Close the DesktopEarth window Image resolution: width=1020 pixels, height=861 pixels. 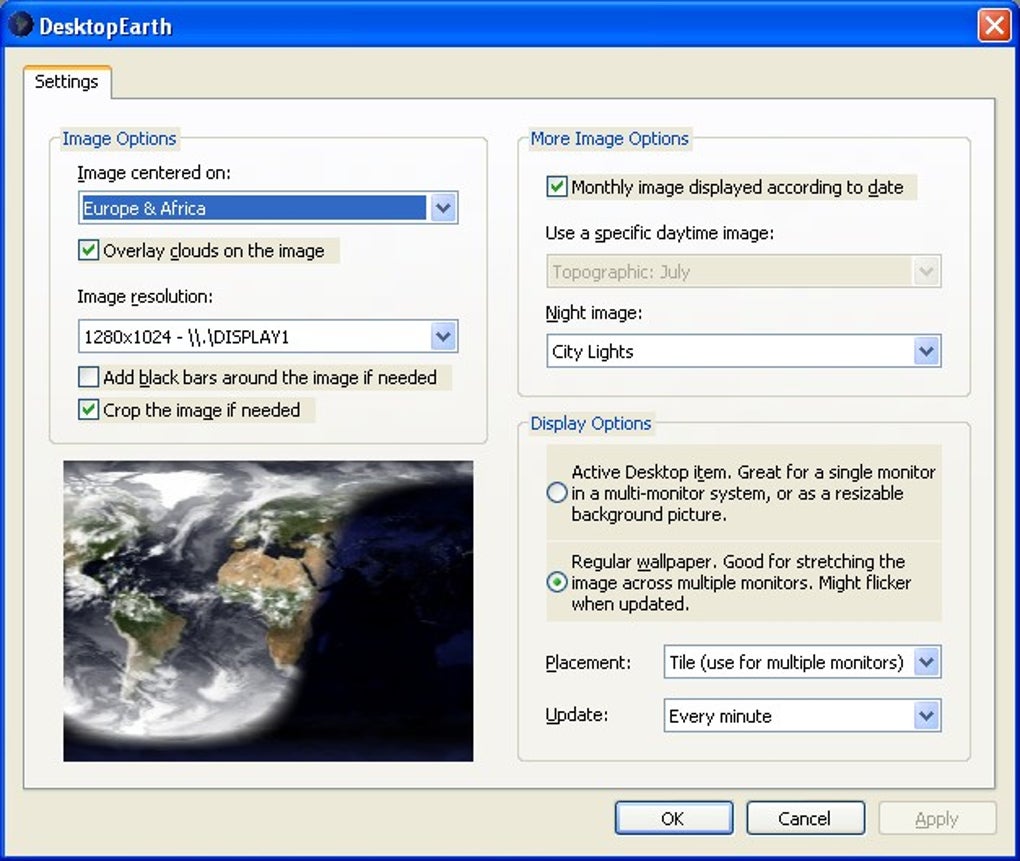pos(994,26)
